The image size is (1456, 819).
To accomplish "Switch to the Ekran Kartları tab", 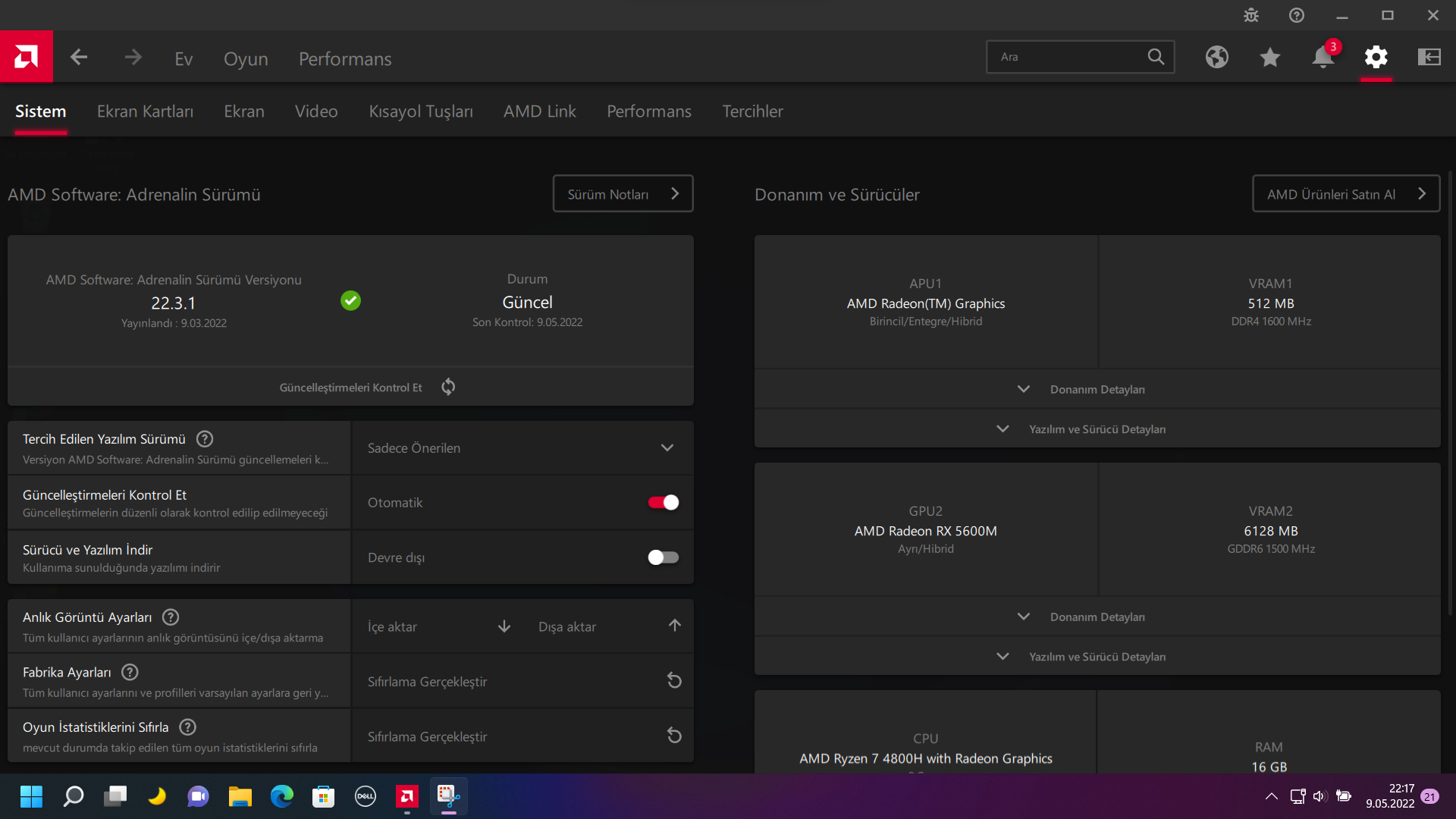I will [x=145, y=111].
